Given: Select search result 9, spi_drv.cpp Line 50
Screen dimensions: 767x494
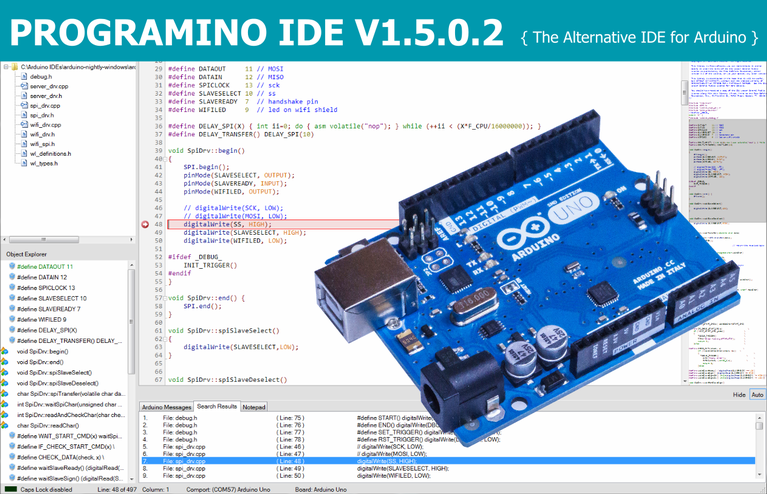Looking at the screenshot, I should 448,475.
